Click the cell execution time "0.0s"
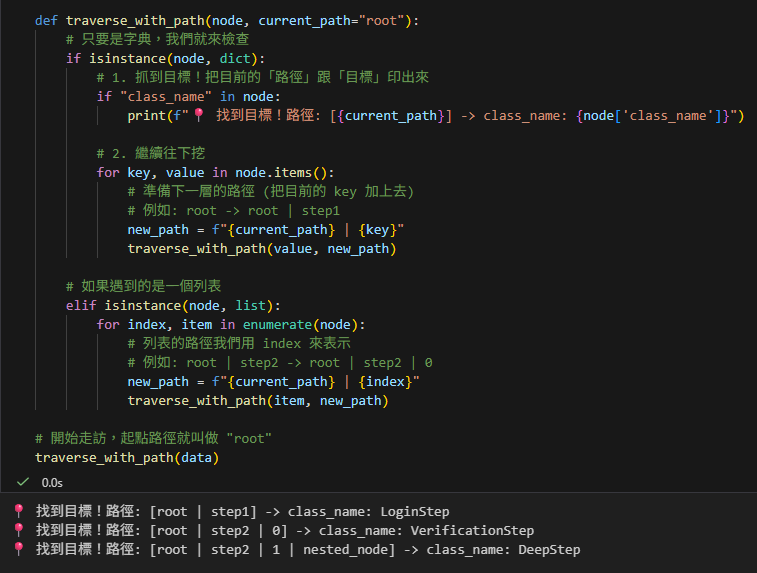This screenshot has height=573, width=757. click(x=52, y=483)
